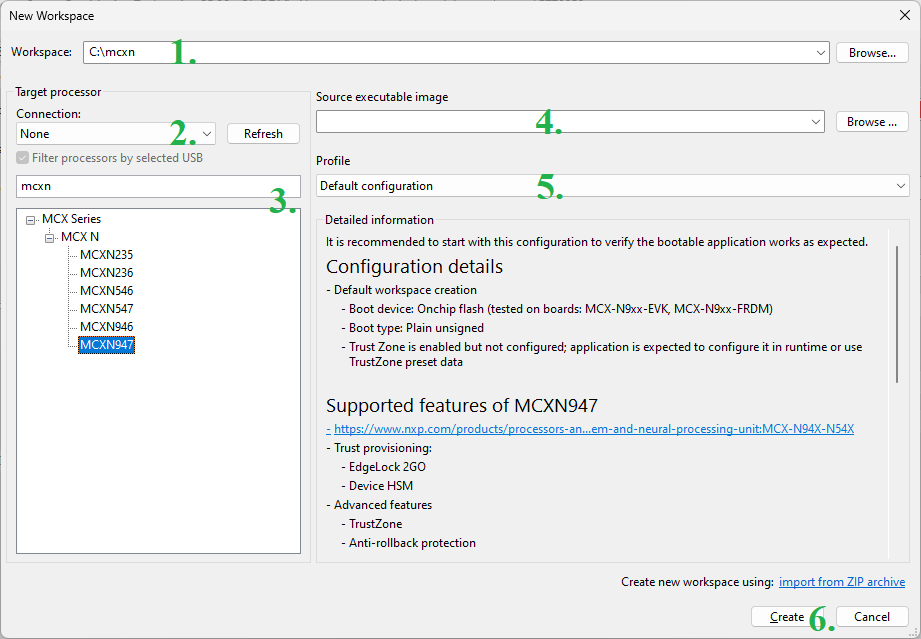The image size is (921, 639).
Task: Open the NXP MCX-N94X product link
Action: pos(593,429)
